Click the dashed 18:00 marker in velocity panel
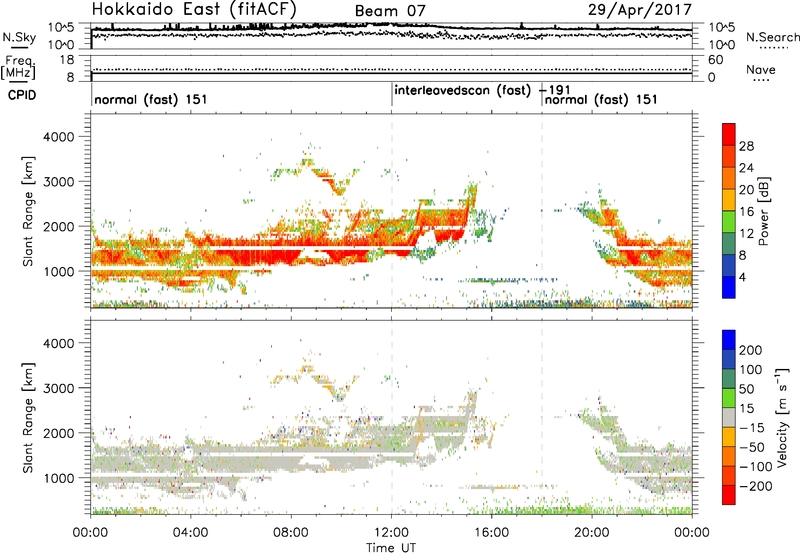The image size is (800, 554). pos(542,417)
